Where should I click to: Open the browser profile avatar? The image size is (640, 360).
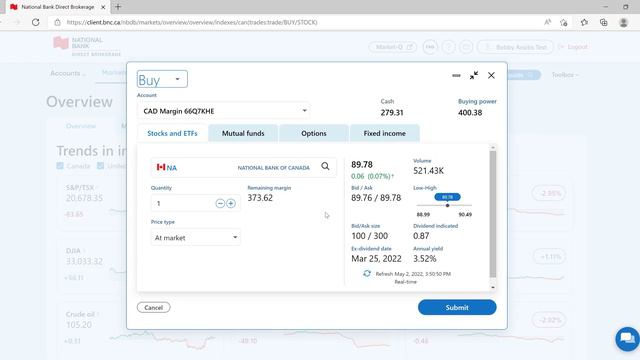623,22
